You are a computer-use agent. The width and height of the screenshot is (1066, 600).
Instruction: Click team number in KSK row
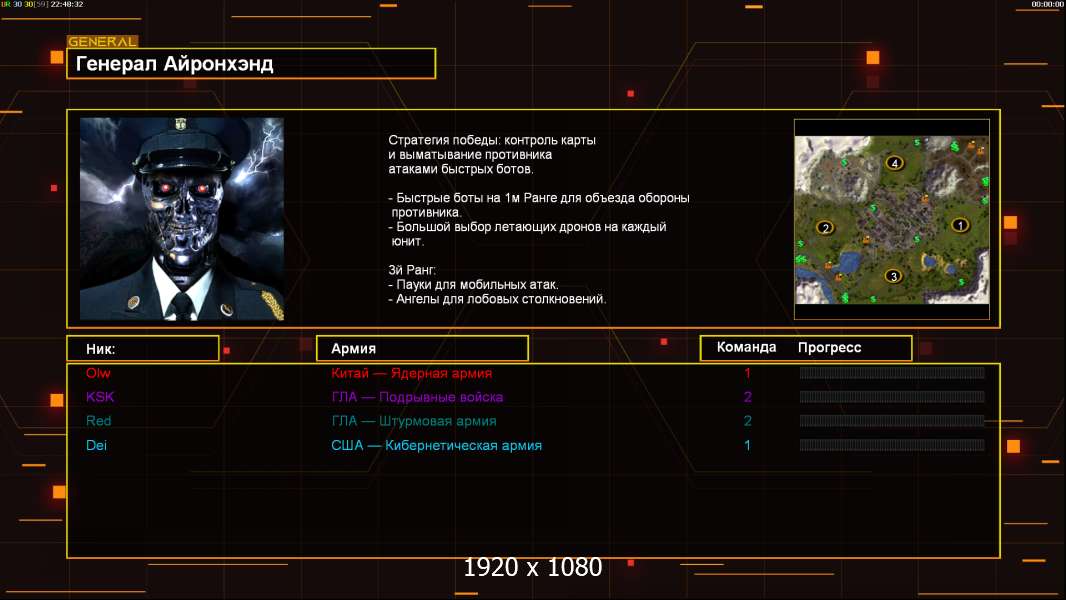747,397
